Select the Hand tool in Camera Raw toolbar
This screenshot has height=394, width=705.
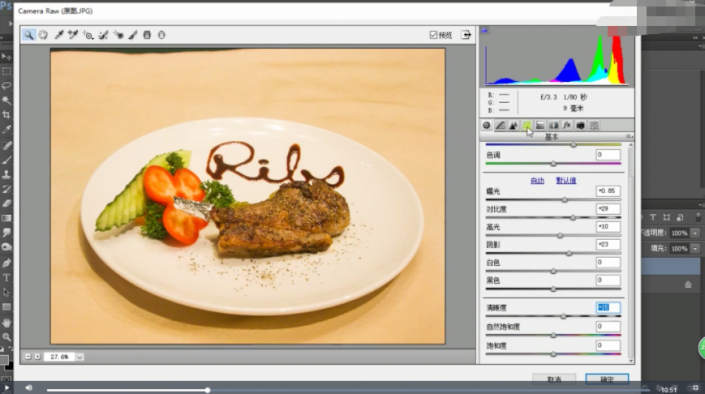(x=43, y=35)
